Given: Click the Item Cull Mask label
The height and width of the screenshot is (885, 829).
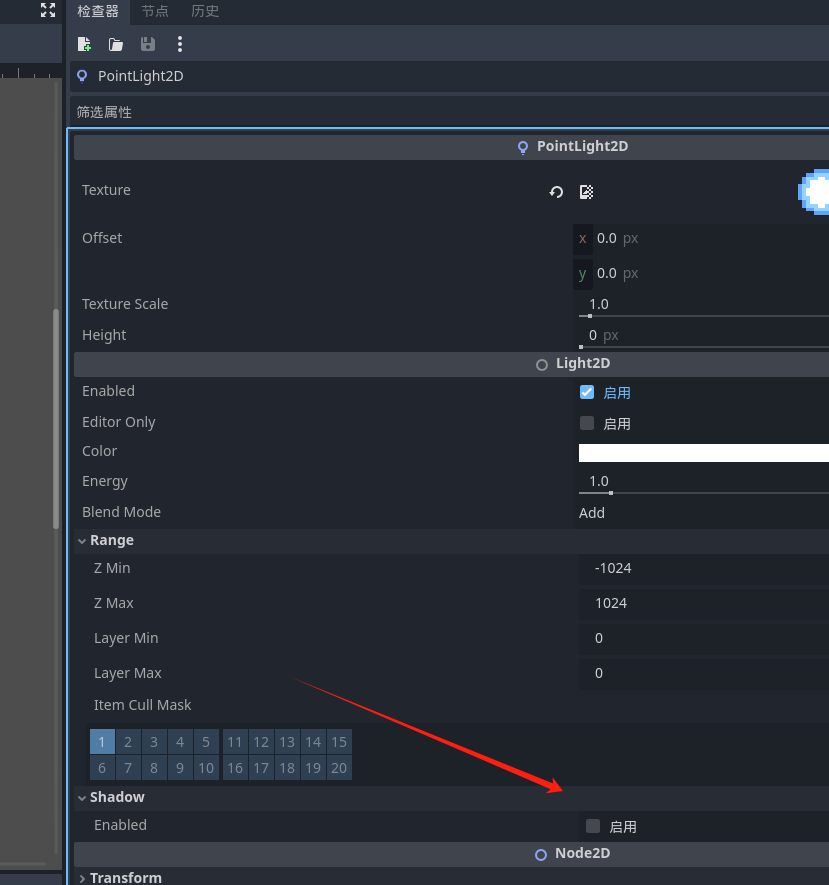Looking at the screenshot, I should click(x=142, y=706).
